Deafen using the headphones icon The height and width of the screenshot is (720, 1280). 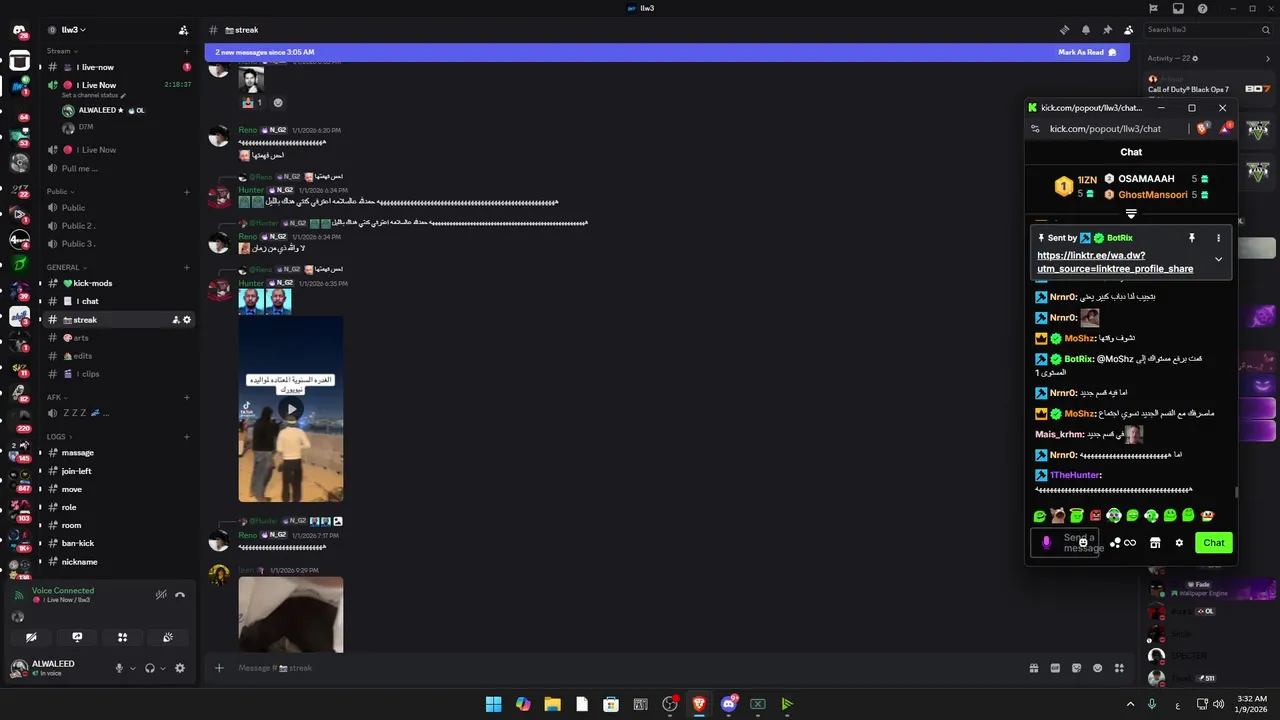[x=150, y=668]
